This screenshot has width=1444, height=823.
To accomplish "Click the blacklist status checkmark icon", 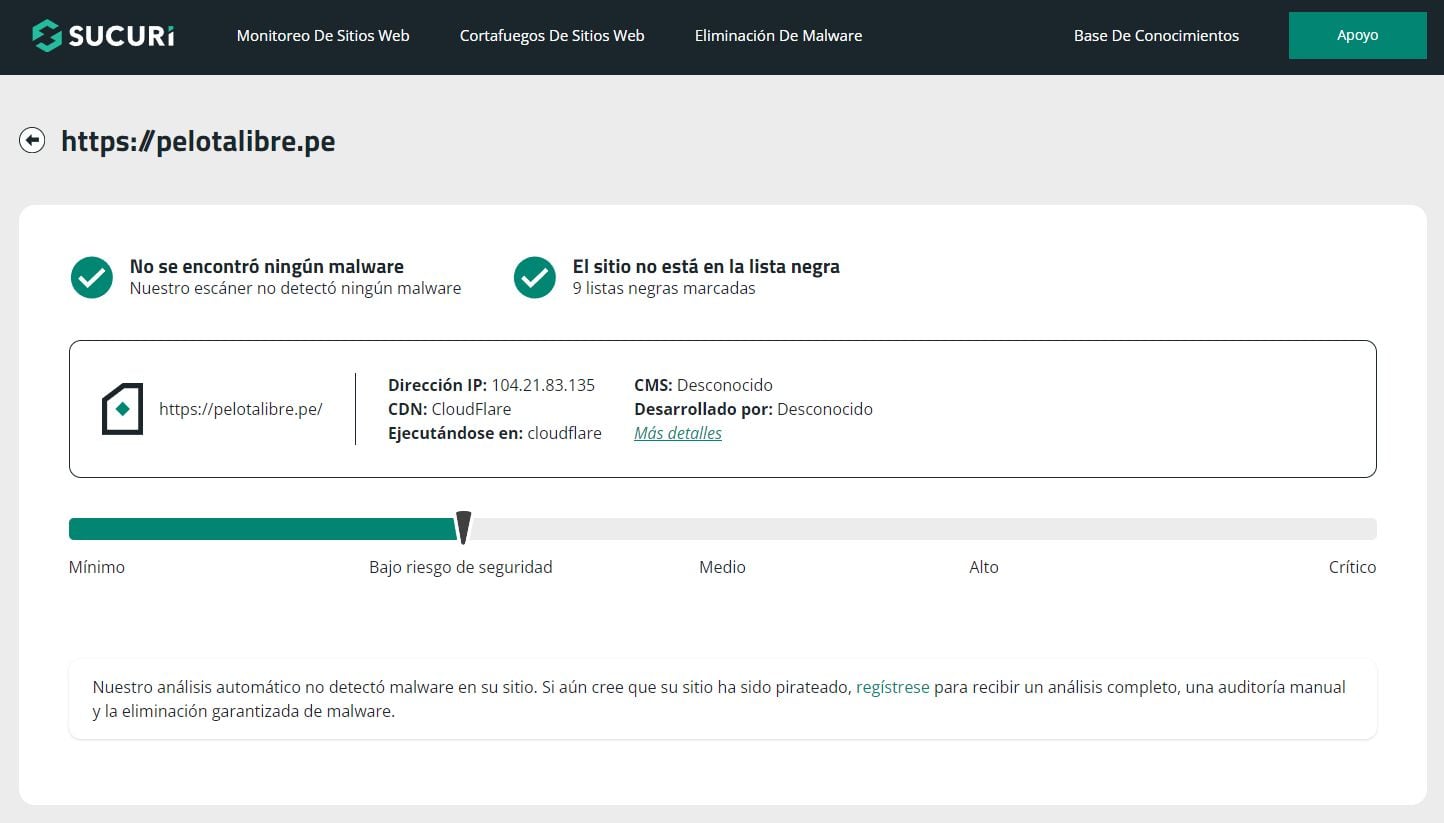I will pos(535,277).
